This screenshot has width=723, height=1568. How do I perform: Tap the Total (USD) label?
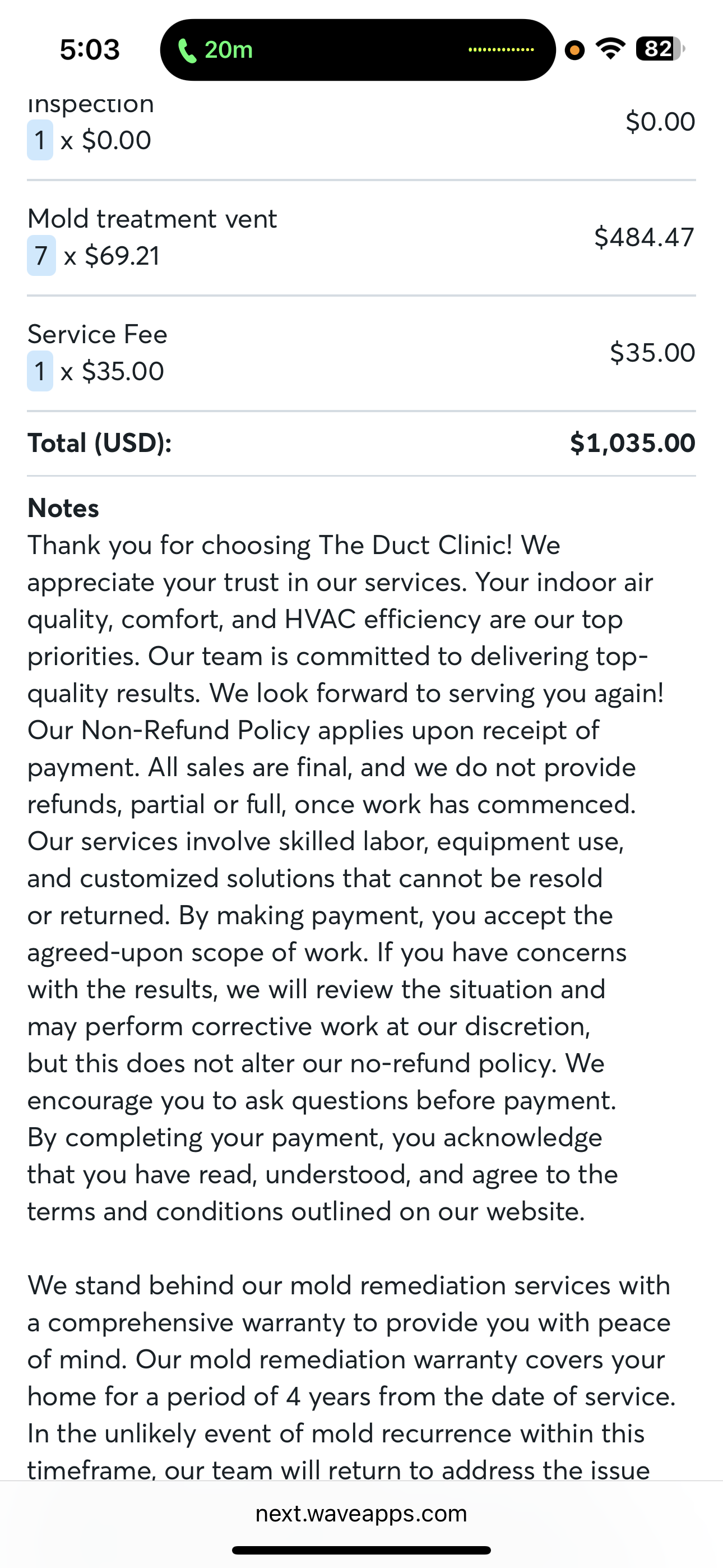tap(100, 443)
